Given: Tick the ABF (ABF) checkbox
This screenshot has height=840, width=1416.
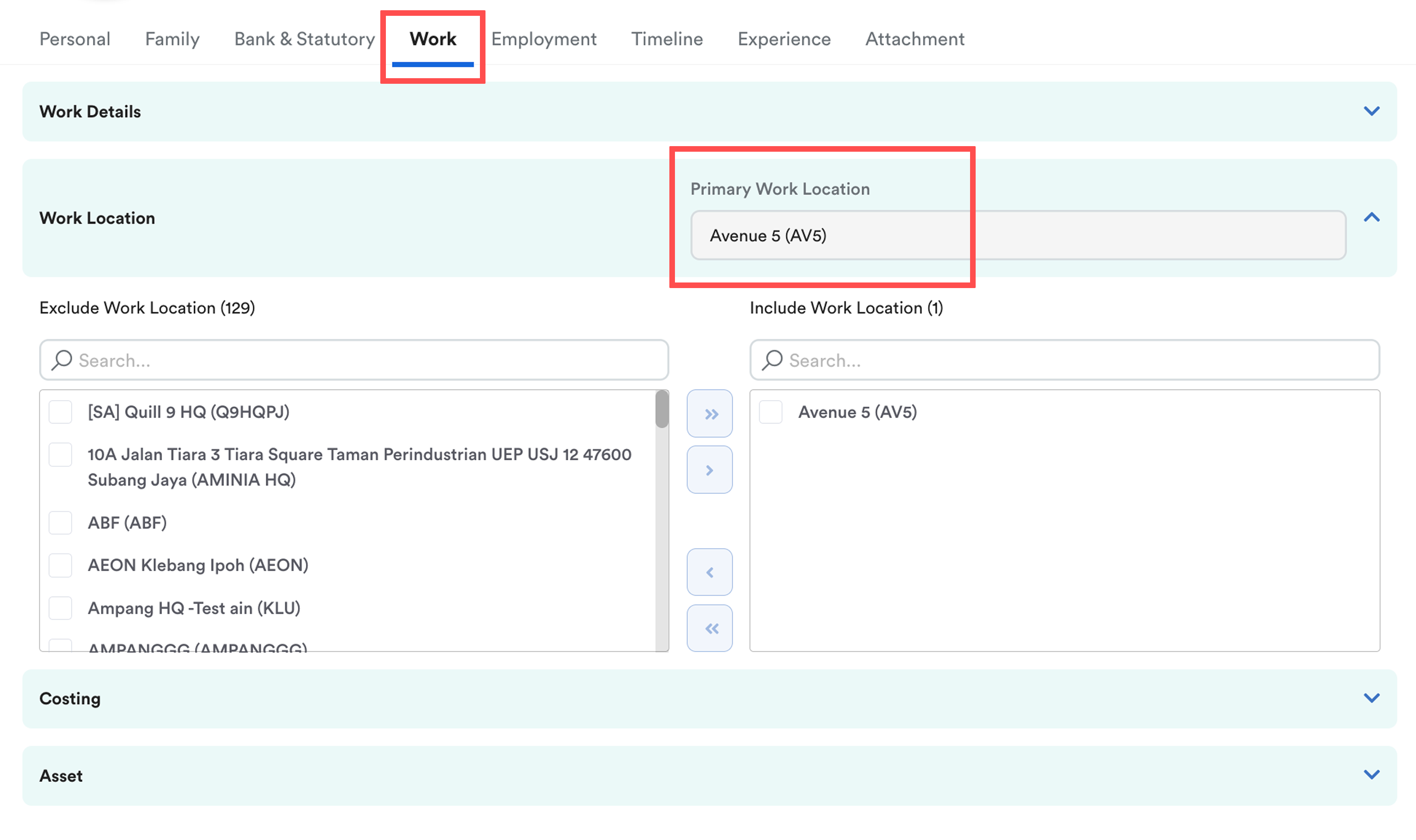Looking at the screenshot, I should (61, 523).
